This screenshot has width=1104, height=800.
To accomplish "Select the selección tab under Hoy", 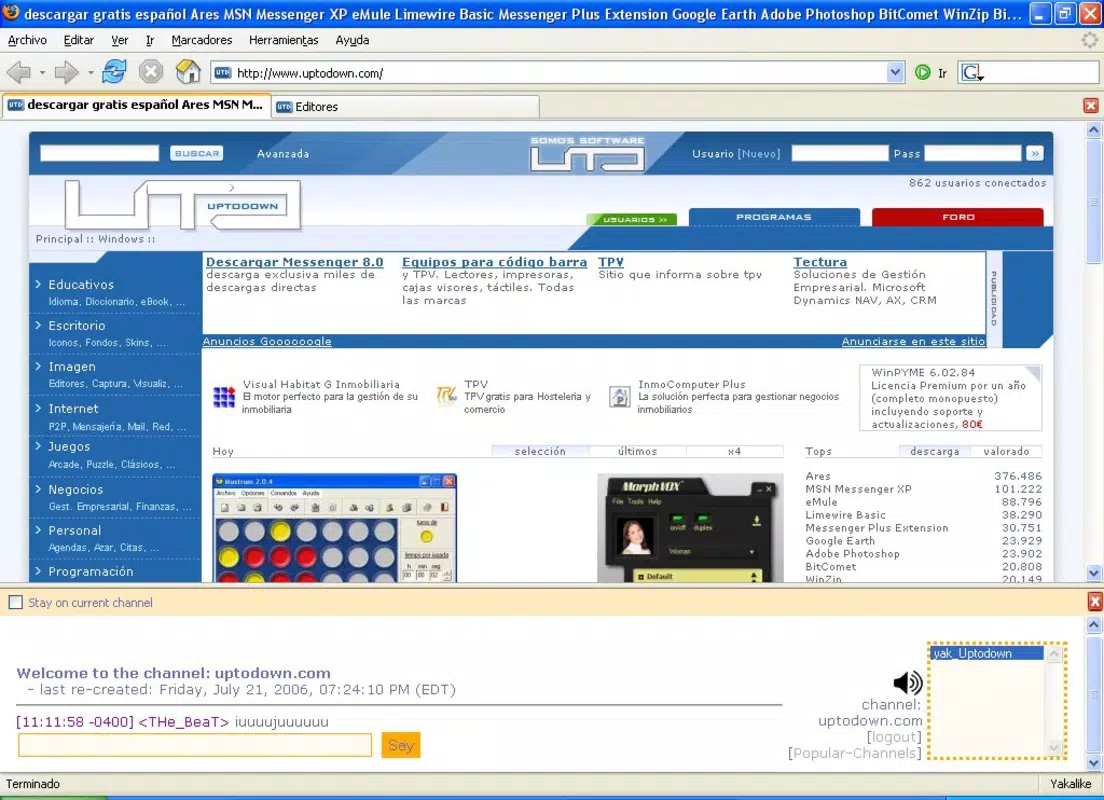I will coord(540,451).
